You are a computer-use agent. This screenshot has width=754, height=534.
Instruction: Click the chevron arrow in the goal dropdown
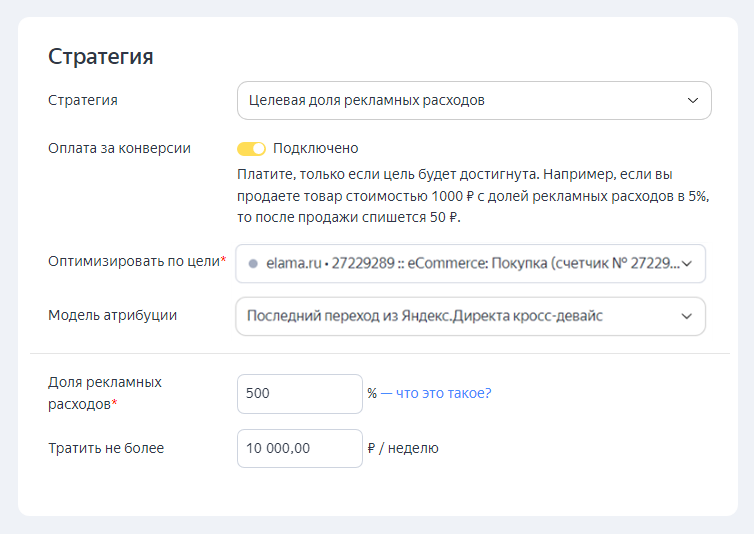(x=687, y=264)
